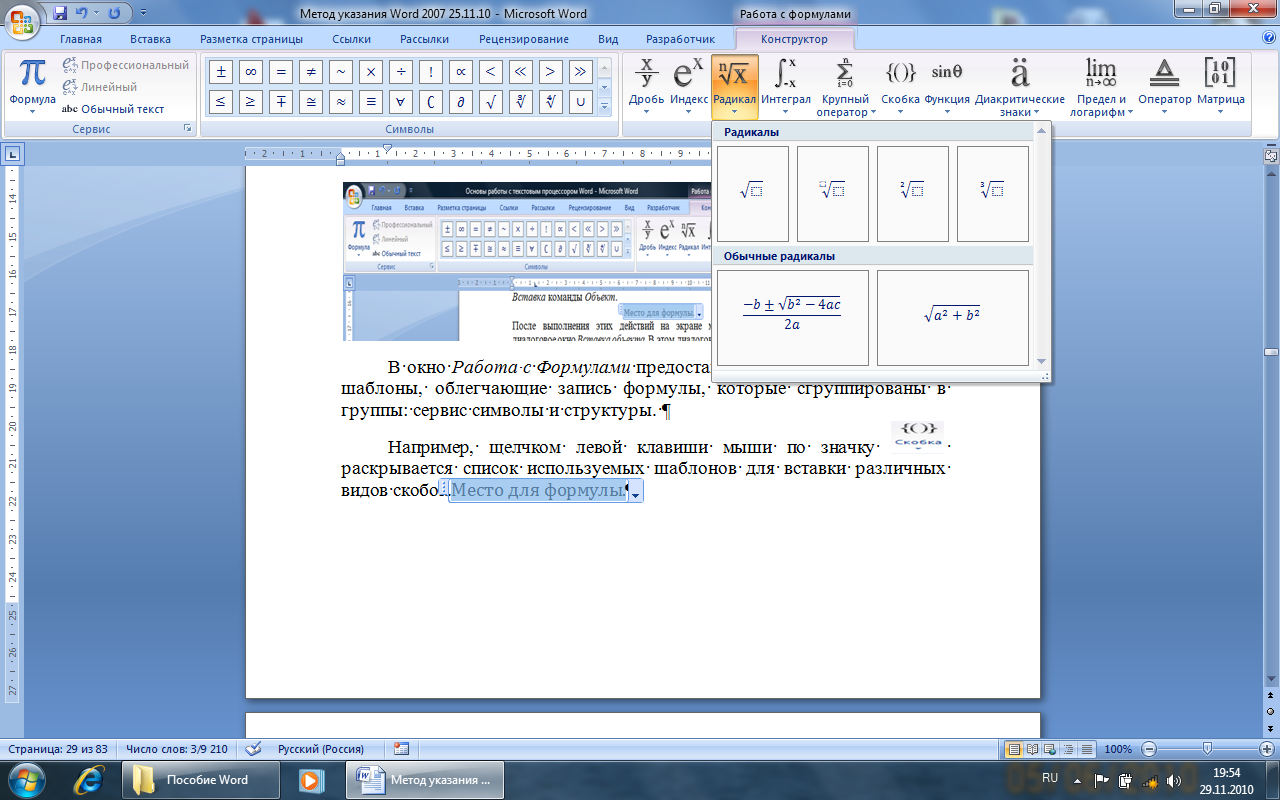Open the Дробь fraction dropdown

[x=647, y=86]
